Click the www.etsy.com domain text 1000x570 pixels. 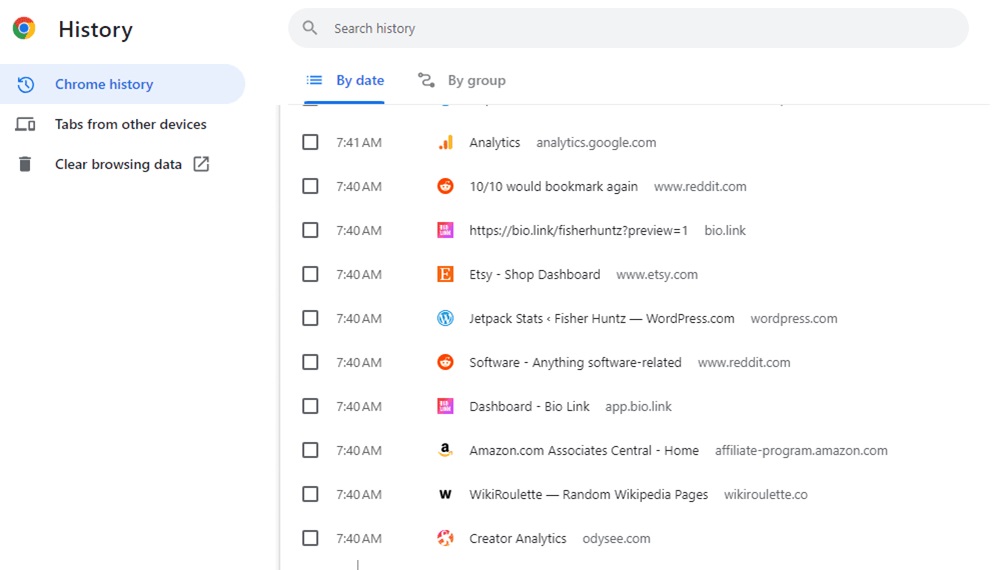[657, 275]
